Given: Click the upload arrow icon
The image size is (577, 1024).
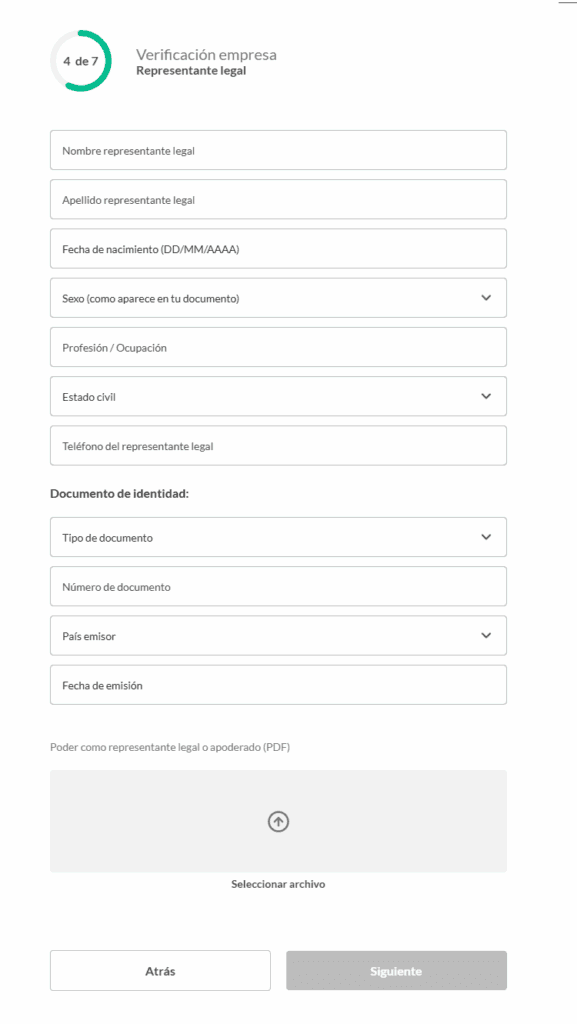Looking at the screenshot, I should 279,822.
